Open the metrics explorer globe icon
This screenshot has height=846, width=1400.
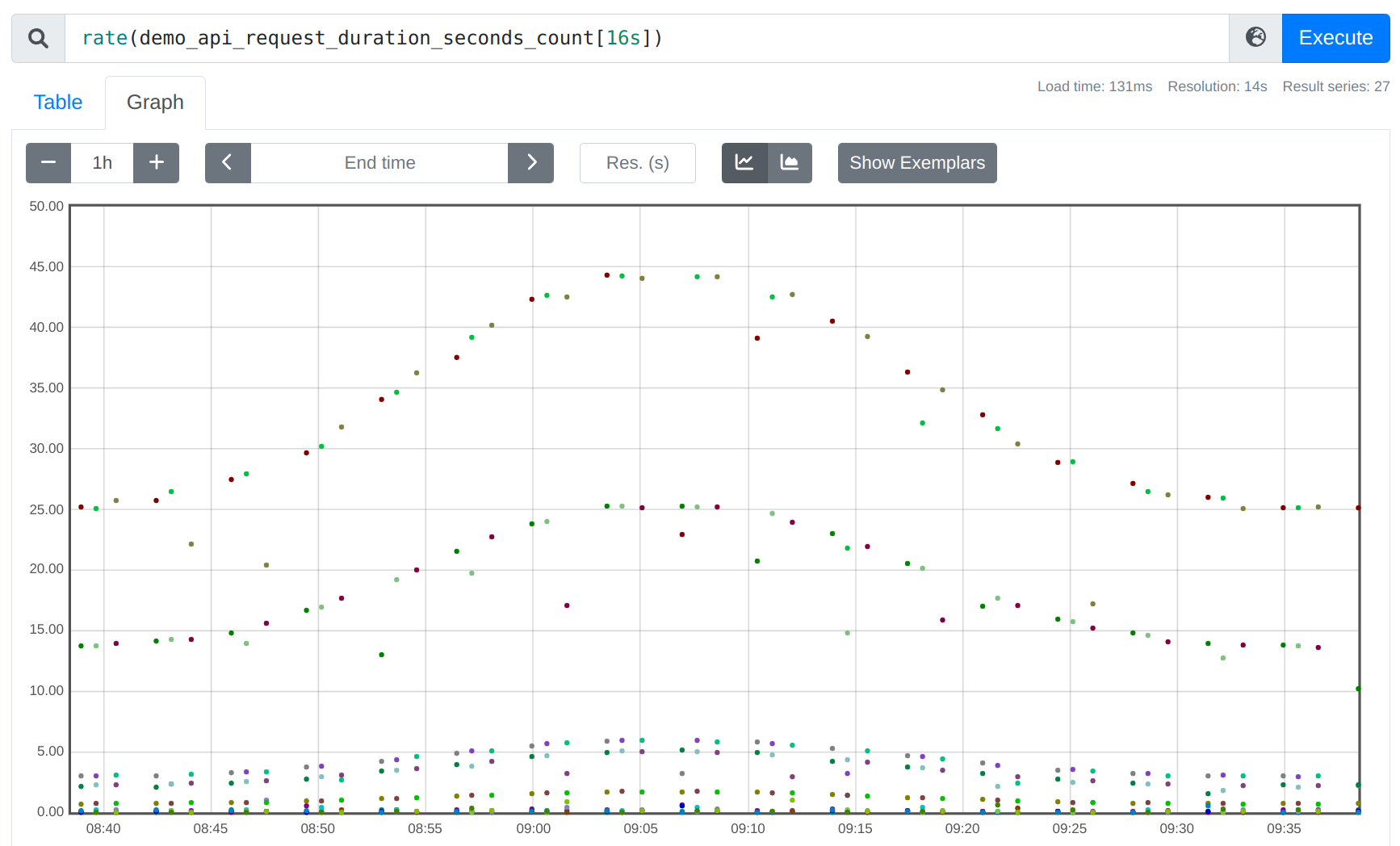pyautogui.click(x=1255, y=37)
